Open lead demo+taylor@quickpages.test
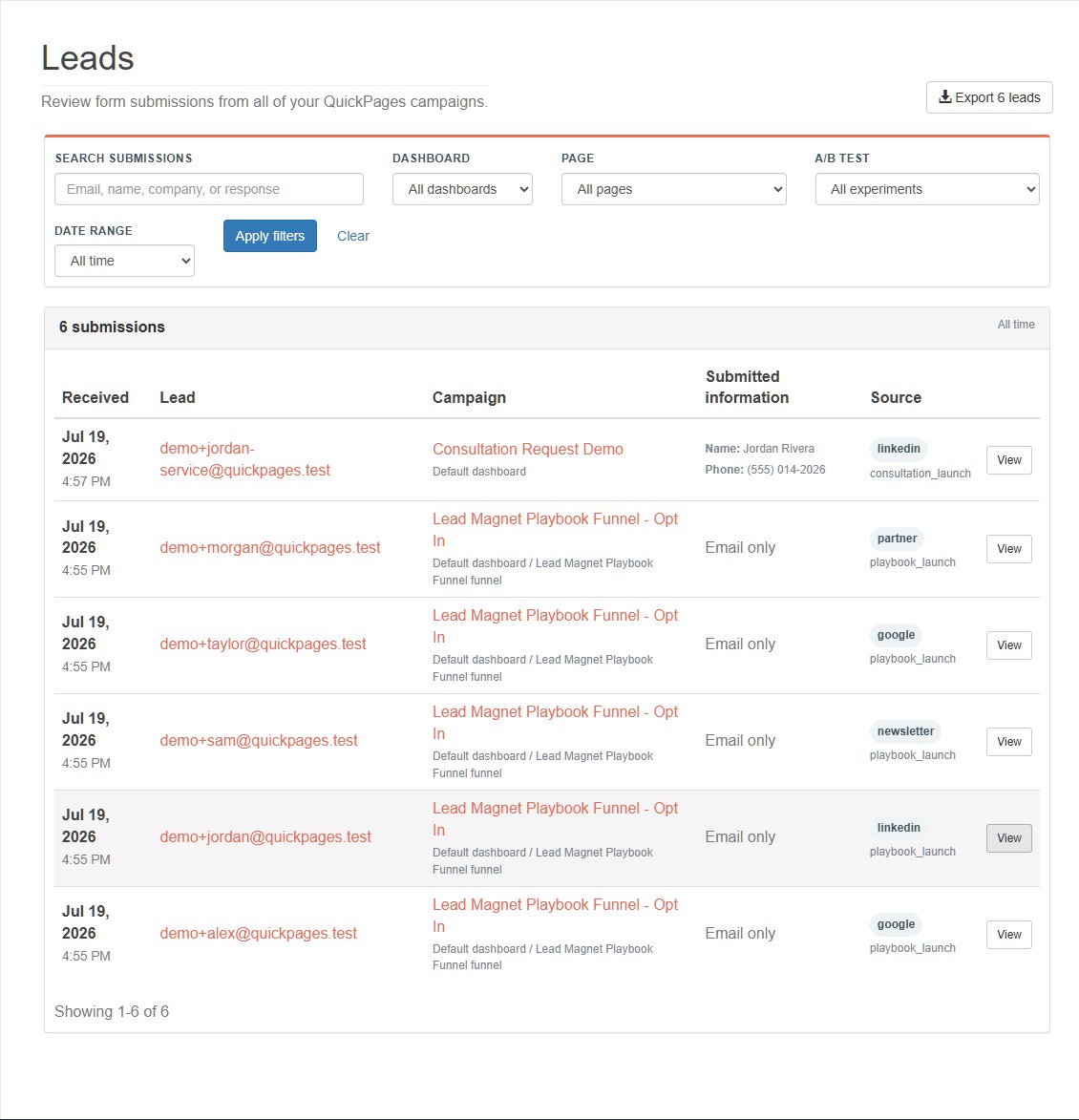Image resolution: width=1079 pixels, height=1120 pixels. tap(263, 645)
